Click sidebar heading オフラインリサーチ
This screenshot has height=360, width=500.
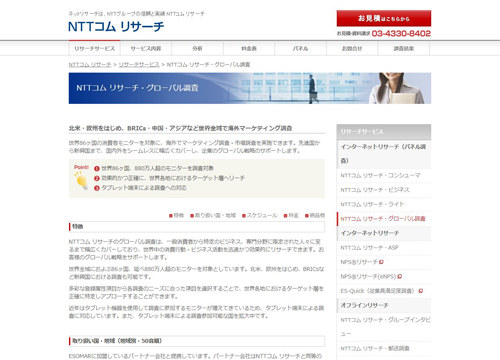coord(384,305)
